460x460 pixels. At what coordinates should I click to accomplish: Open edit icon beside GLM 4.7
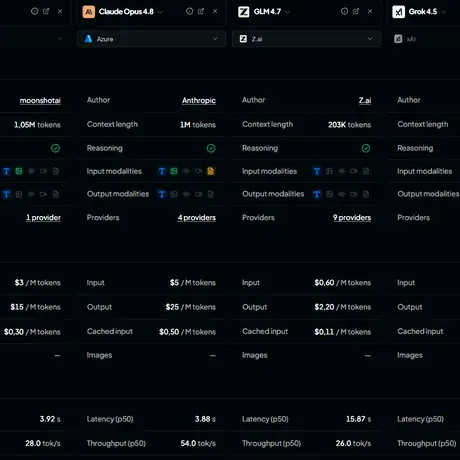tap(356, 11)
